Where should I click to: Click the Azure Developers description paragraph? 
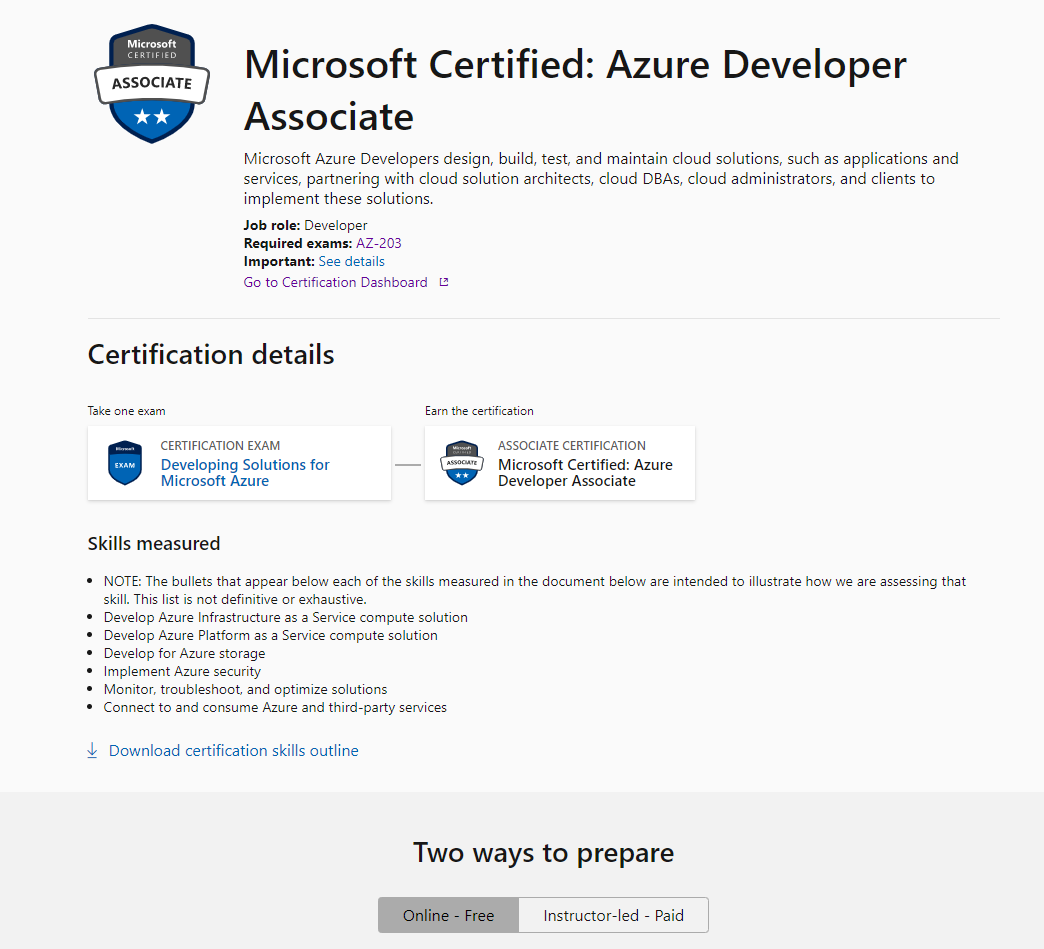601,178
